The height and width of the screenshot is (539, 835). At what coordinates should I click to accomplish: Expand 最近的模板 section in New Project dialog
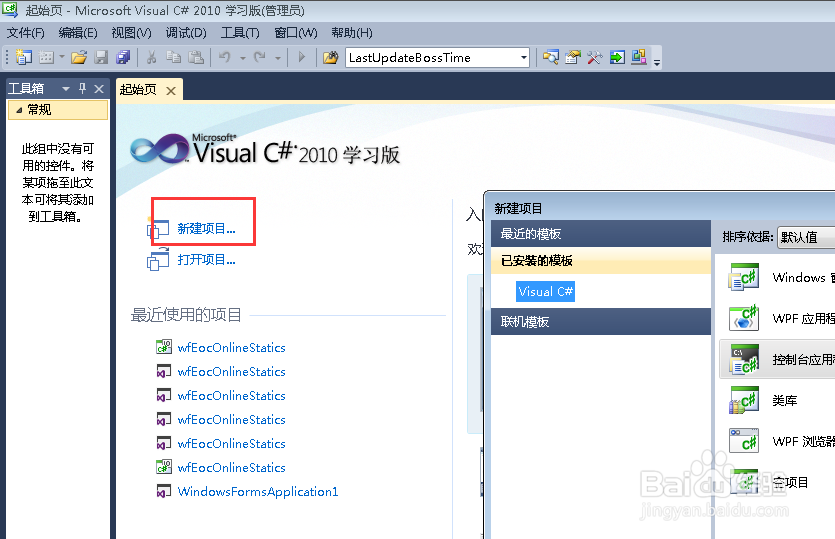point(601,233)
